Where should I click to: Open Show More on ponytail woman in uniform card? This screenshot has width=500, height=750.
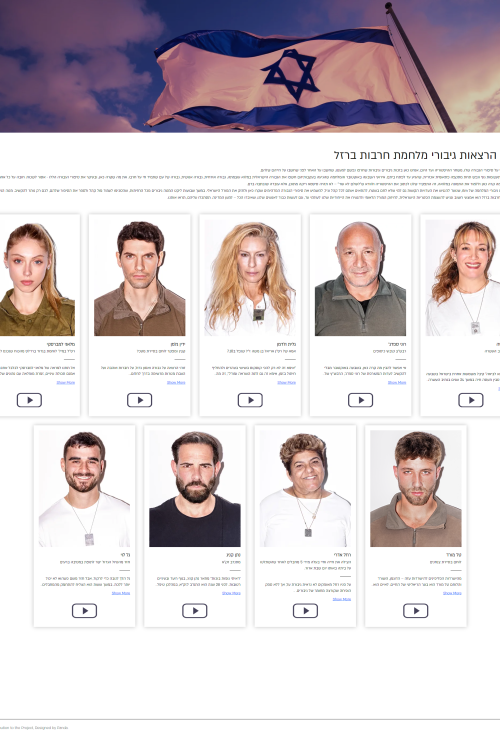pos(66,383)
